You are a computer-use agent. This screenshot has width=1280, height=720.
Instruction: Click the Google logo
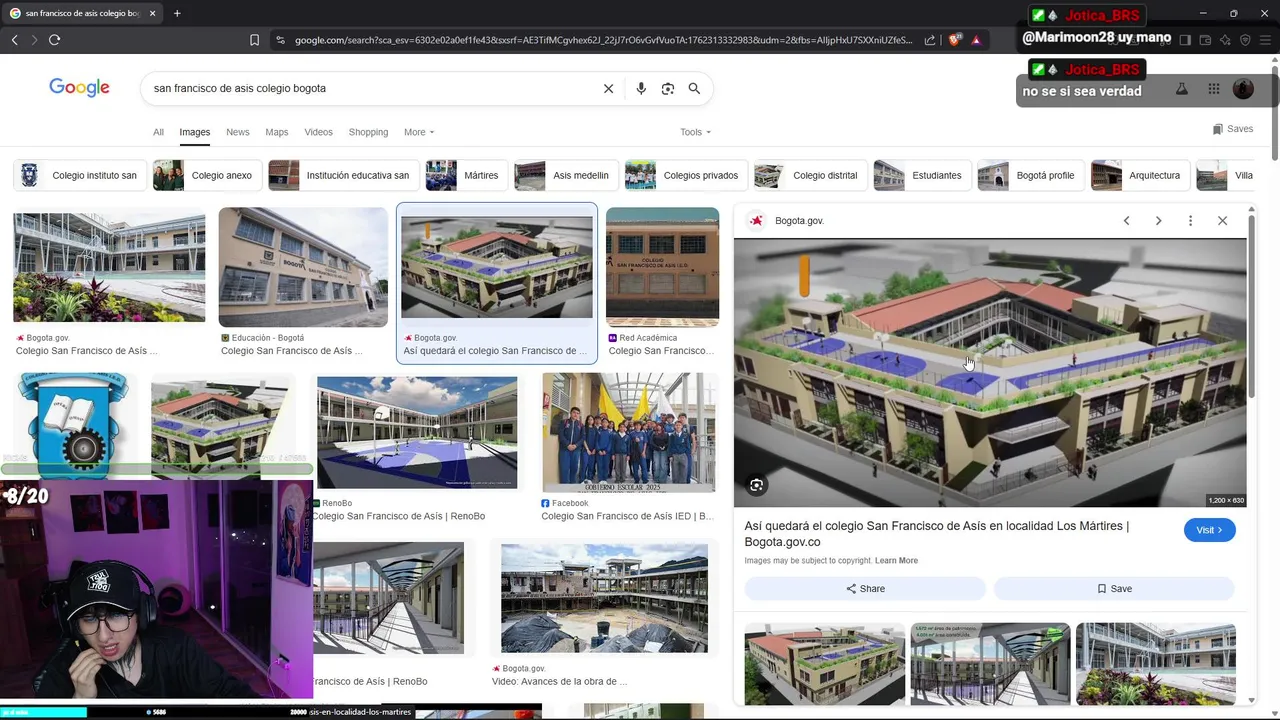[x=79, y=88]
